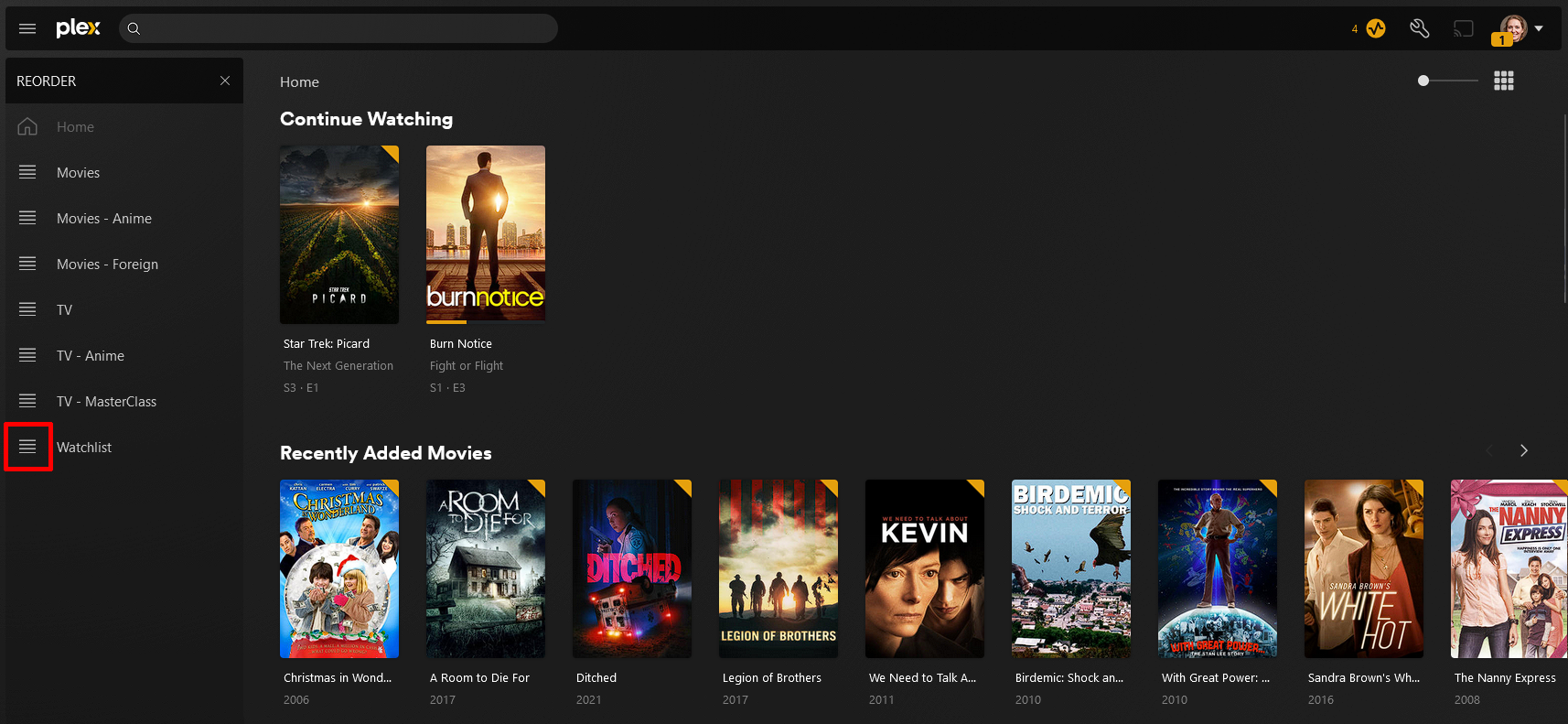Click the poster size slider
Screen dimensions: 1568x724
click(1448, 81)
